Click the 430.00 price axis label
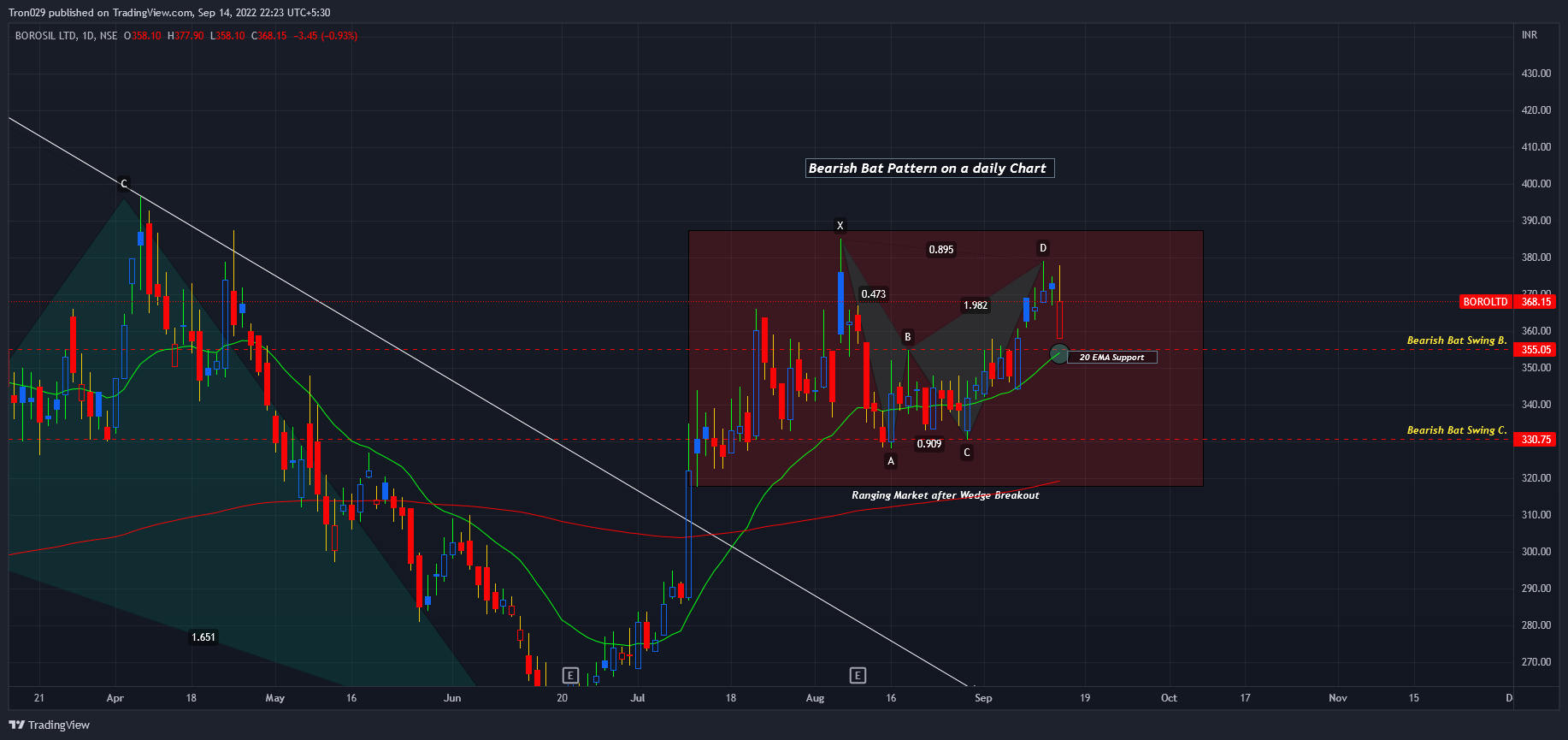The width and height of the screenshot is (1568, 740). (1536, 74)
